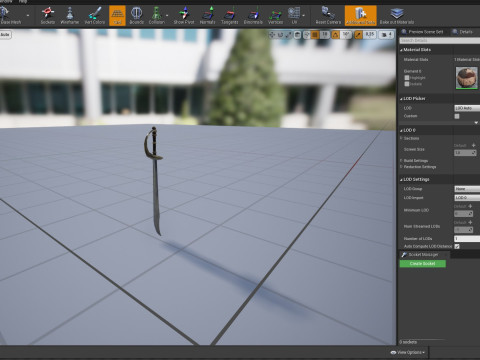Viewport: 480px width, 360px height.
Task: Open the scale snap value 0.25
Action: tap(370, 35)
